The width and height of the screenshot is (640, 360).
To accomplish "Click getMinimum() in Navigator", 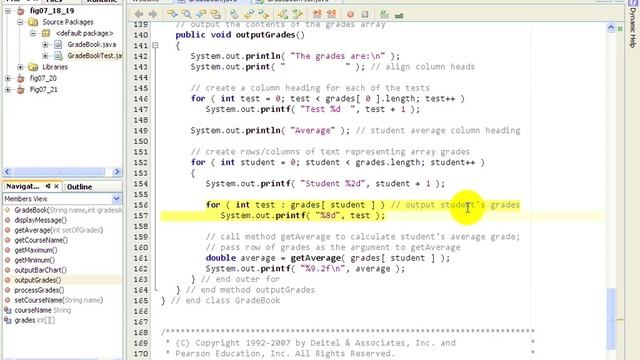I will 35,260.
